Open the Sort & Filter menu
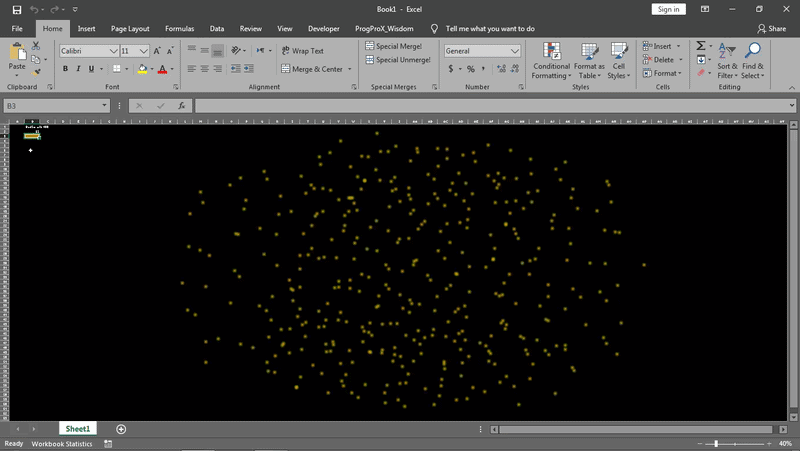 pyautogui.click(x=727, y=61)
